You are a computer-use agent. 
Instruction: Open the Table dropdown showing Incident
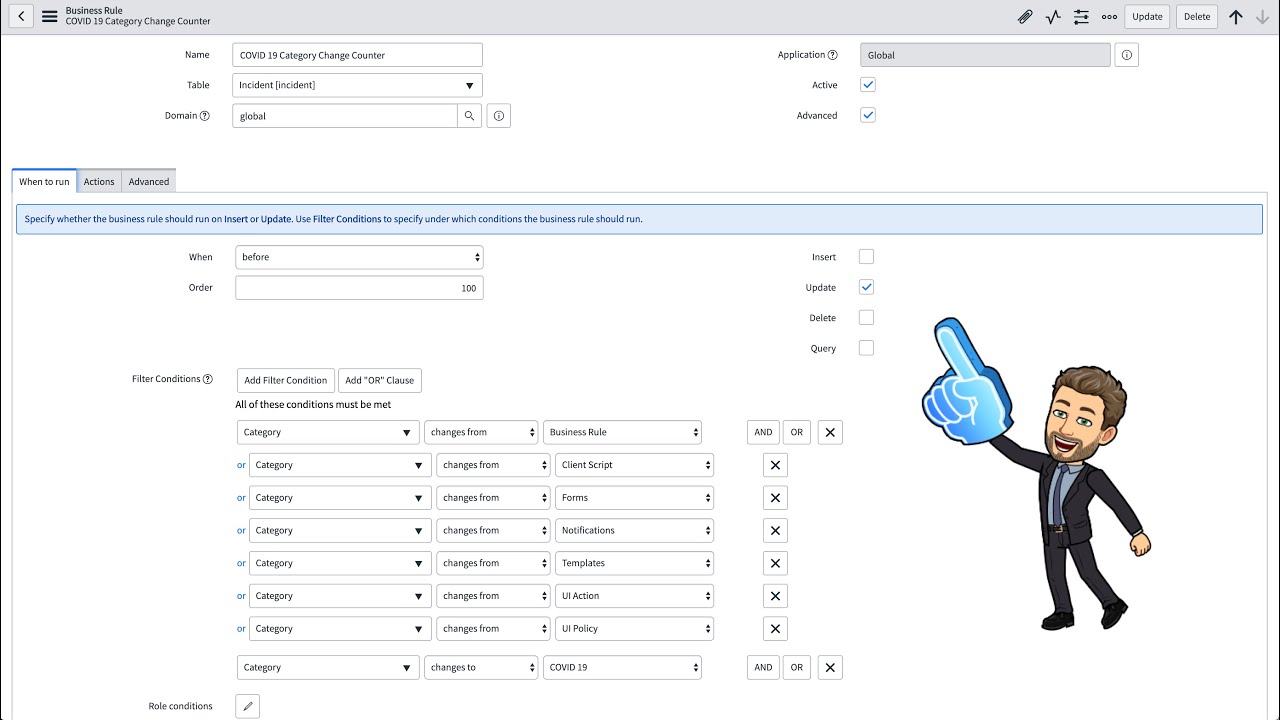coord(357,85)
